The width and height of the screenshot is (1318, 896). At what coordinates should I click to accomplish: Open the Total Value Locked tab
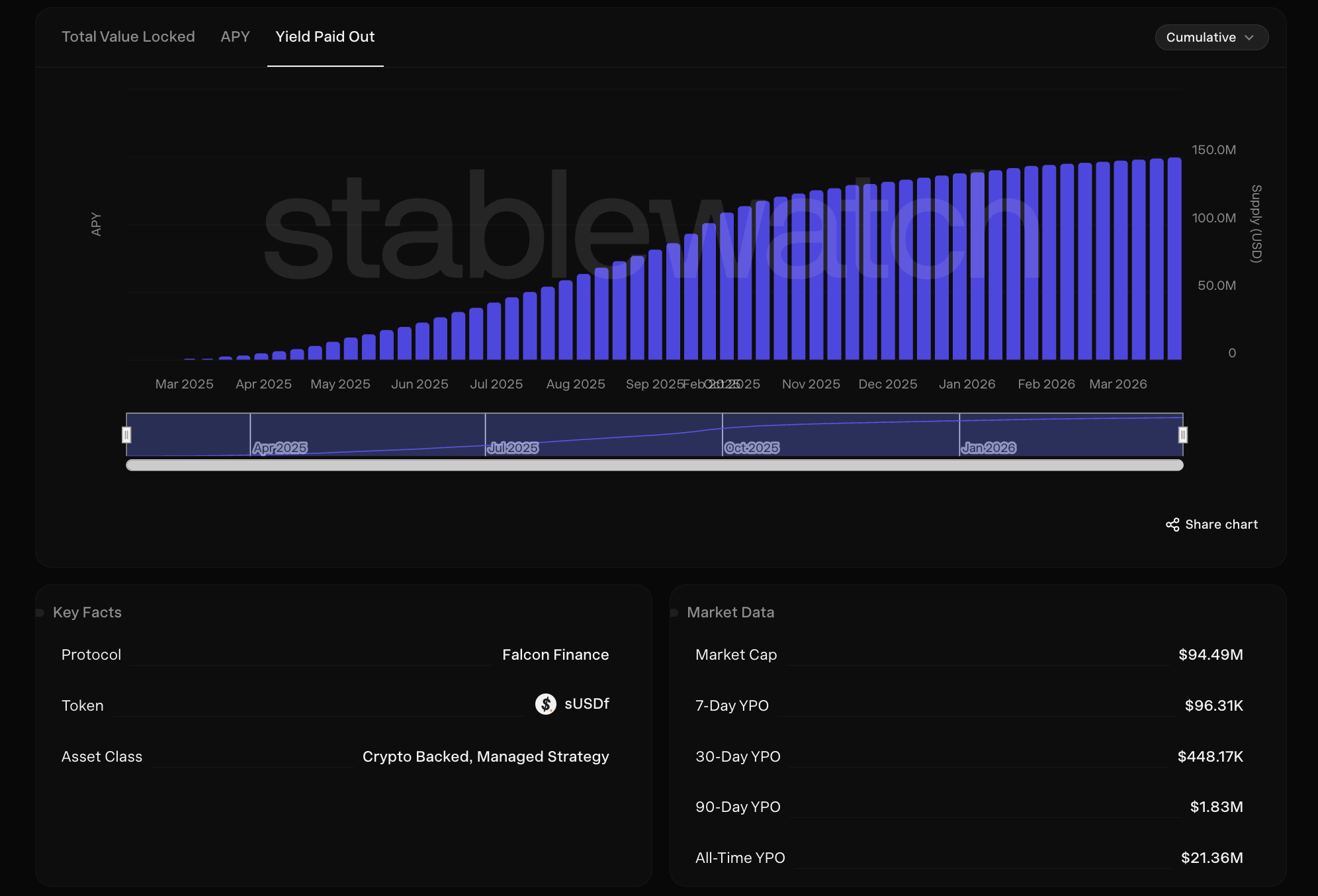[x=128, y=37]
